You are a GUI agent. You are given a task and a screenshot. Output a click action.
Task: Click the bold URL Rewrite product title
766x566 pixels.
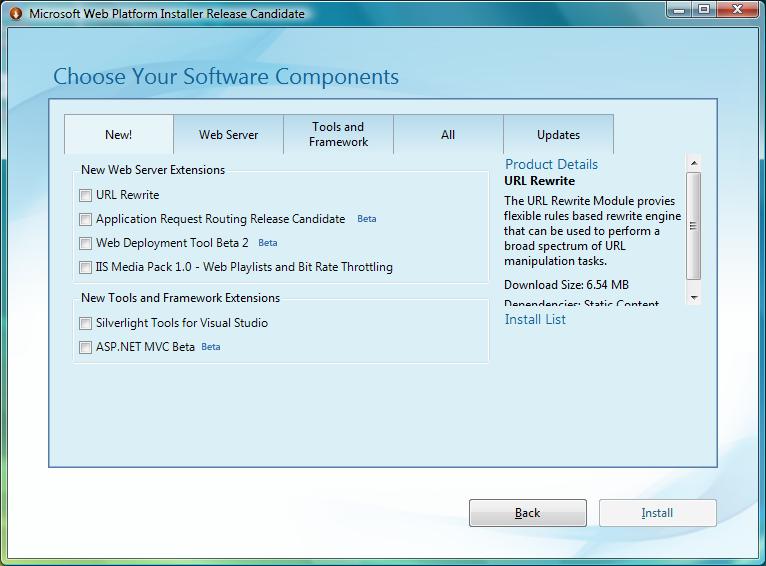[539, 181]
